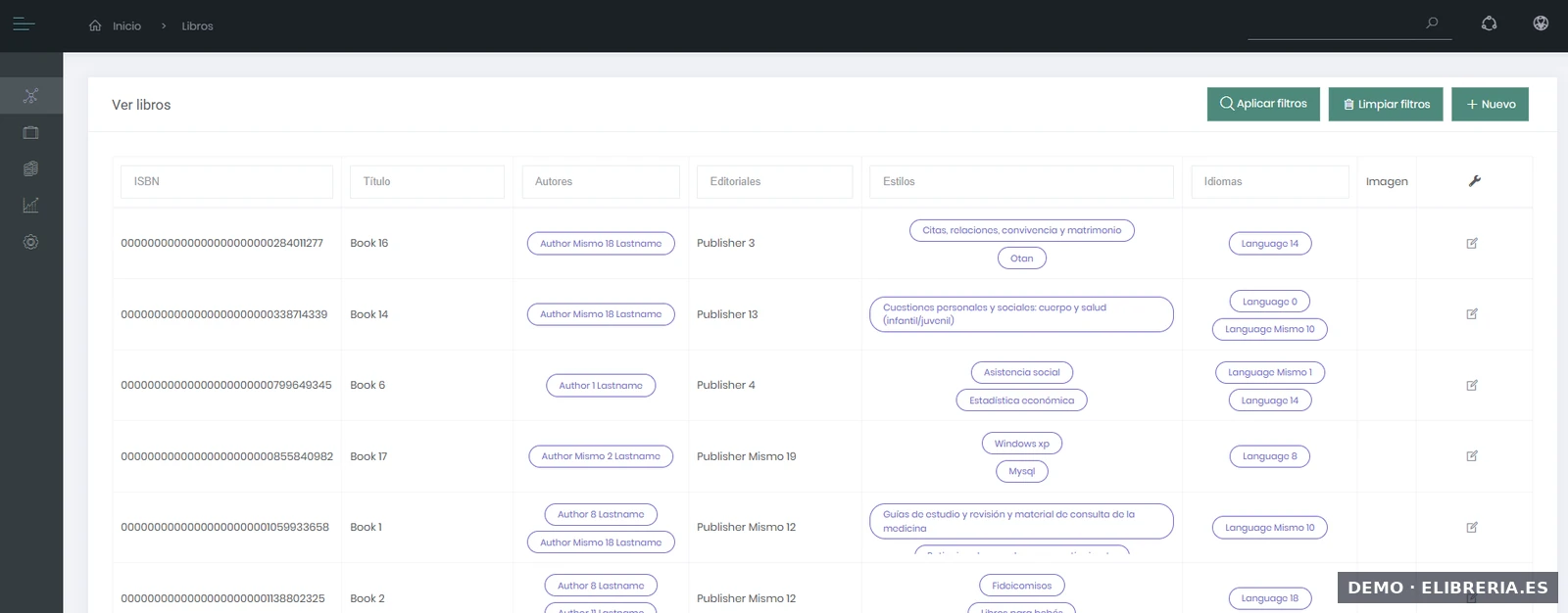Click the wrench column header icon
The width and height of the screenshot is (1568, 613).
pos(1474,181)
